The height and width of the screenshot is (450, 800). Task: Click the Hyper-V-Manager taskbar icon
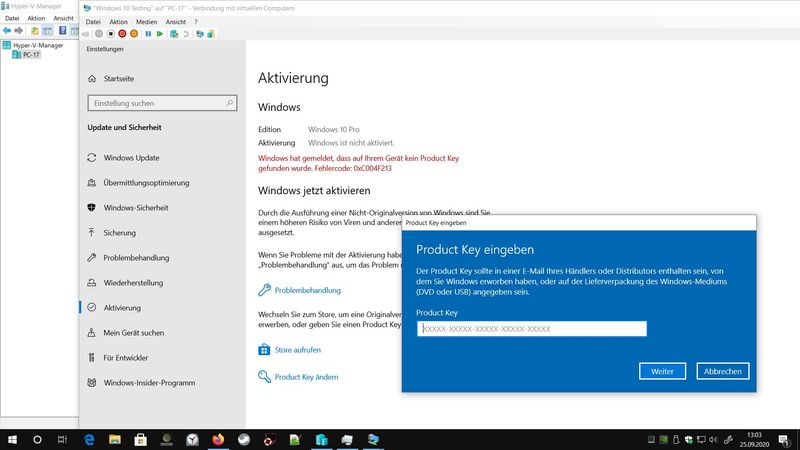[x=321, y=439]
